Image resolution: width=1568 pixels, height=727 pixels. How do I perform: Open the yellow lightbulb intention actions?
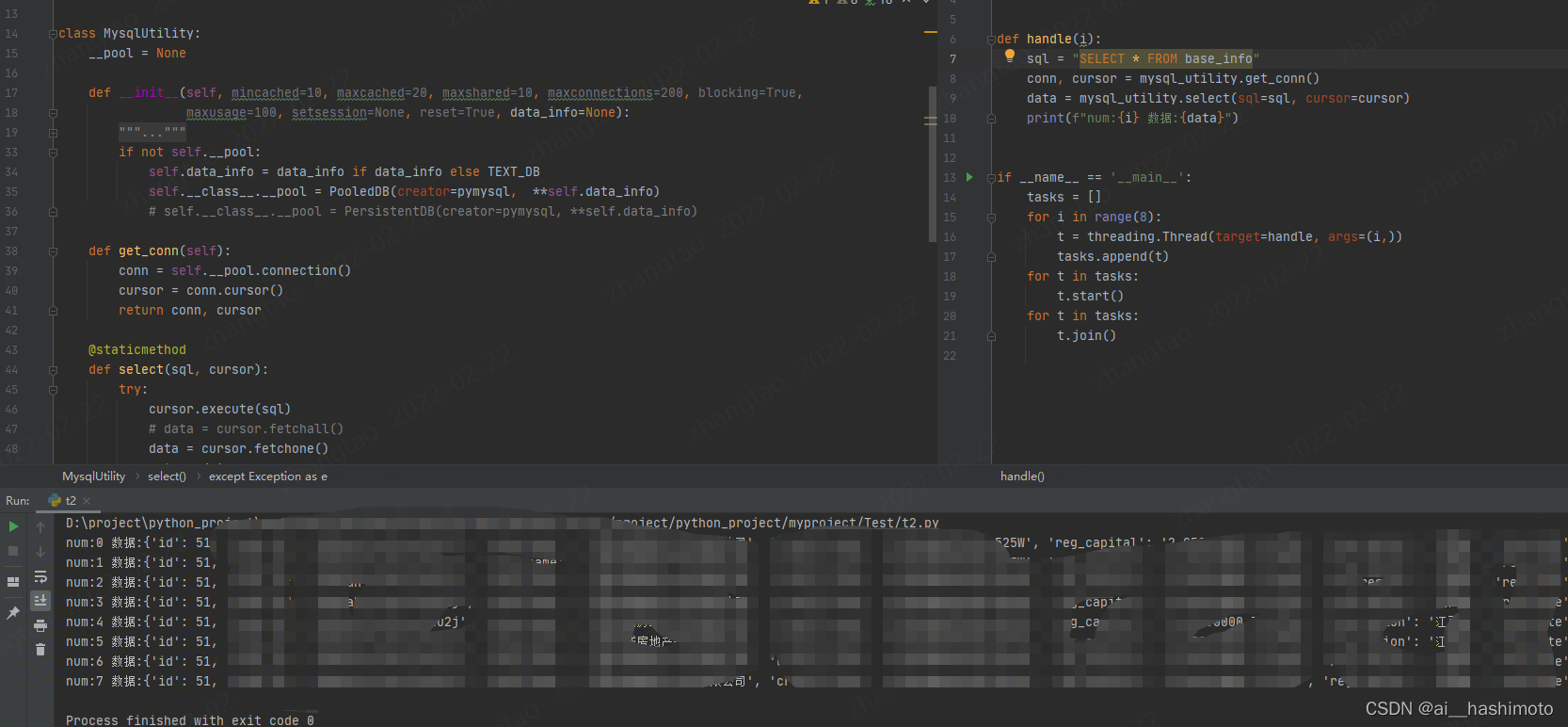[1009, 56]
